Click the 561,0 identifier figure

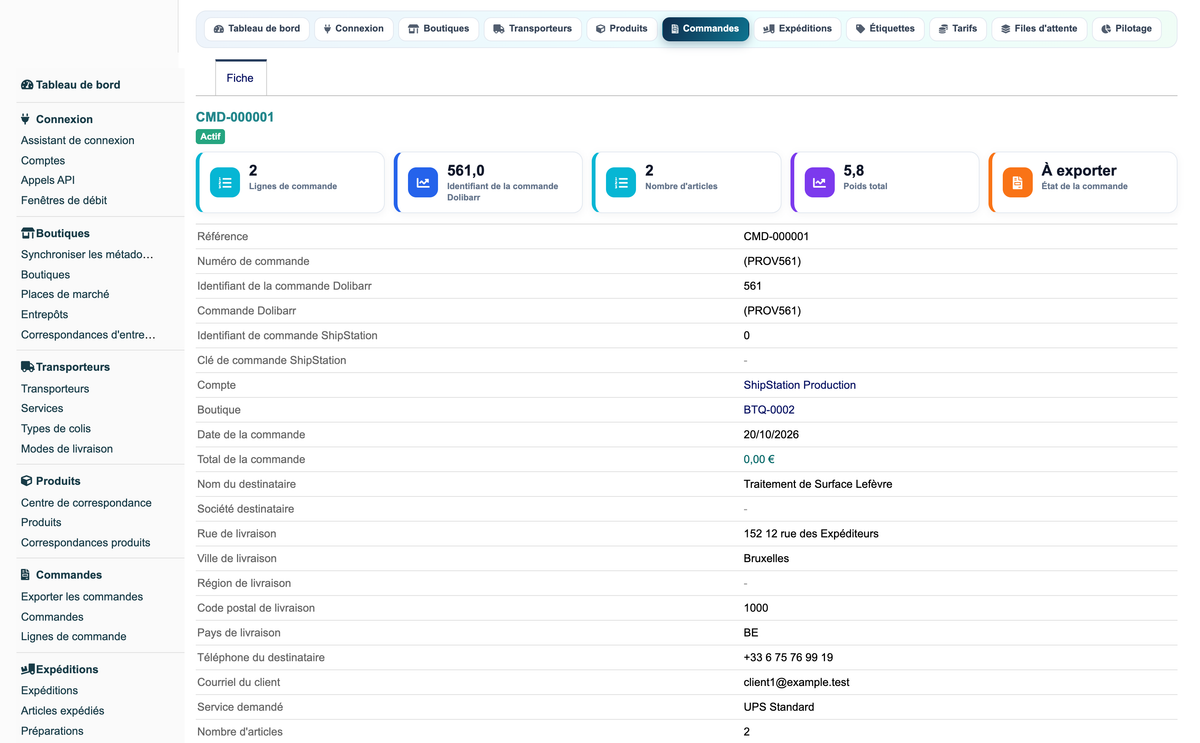tap(466, 171)
